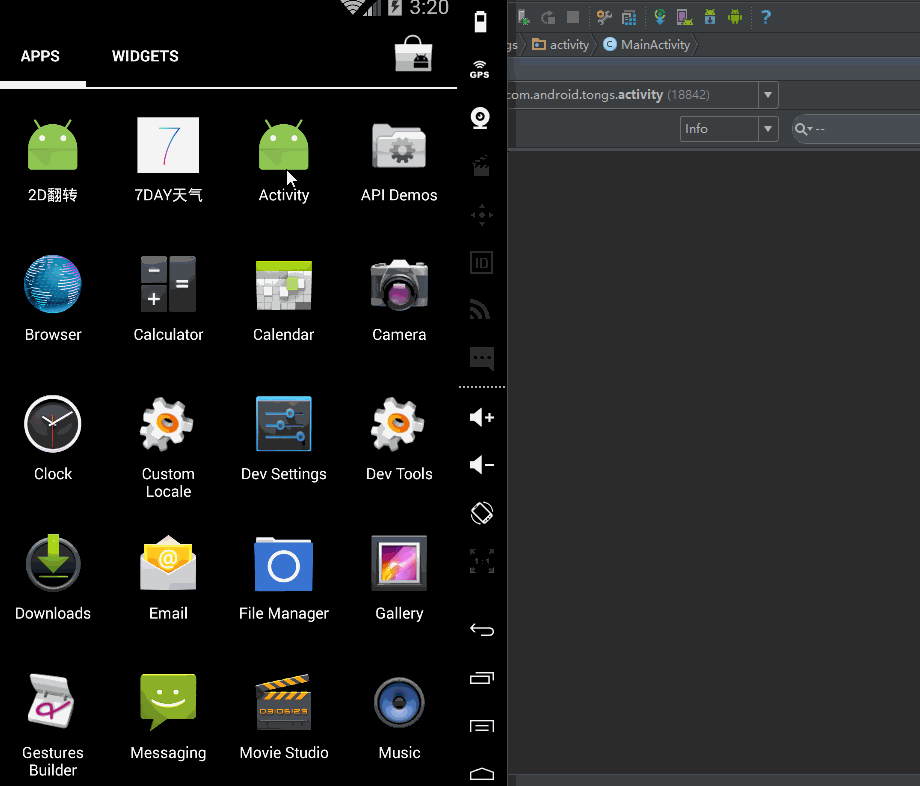
Task: Click the MainActivity breadcrumb
Action: [x=646, y=44]
